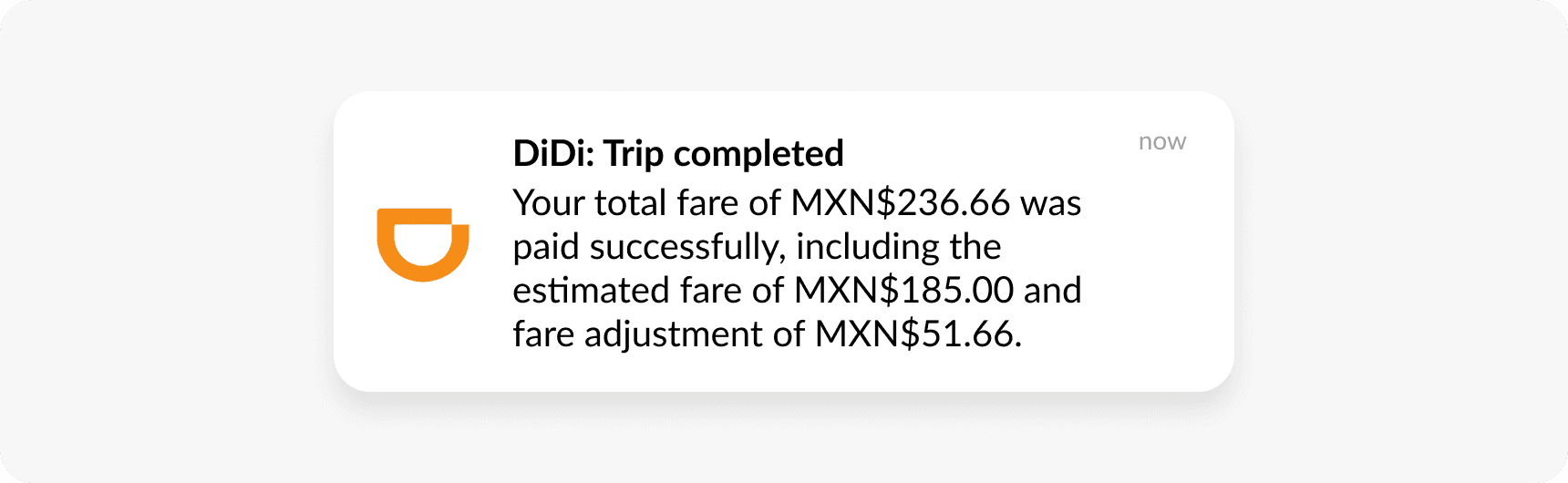Click "Trip completed" in the notification heading
The width and height of the screenshot is (1568, 483).
(724, 154)
